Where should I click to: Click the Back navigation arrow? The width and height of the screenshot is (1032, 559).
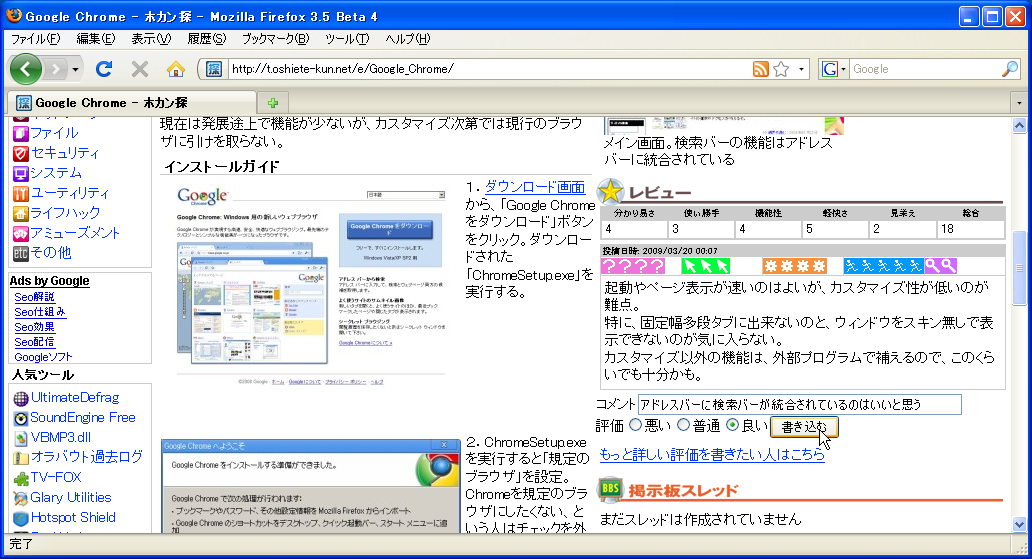point(26,68)
